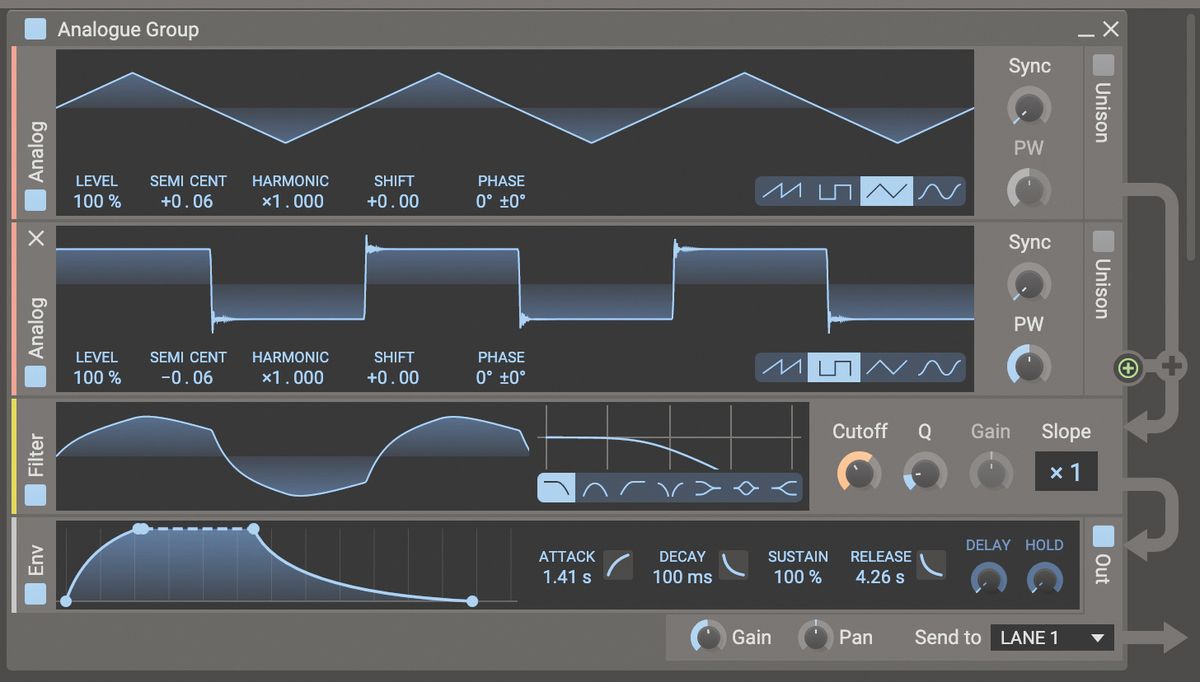Image resolution: width=1200 pixels, height=682 pixels.
Task: Click the green plus to add a new module
Action: pos(1128,368)
